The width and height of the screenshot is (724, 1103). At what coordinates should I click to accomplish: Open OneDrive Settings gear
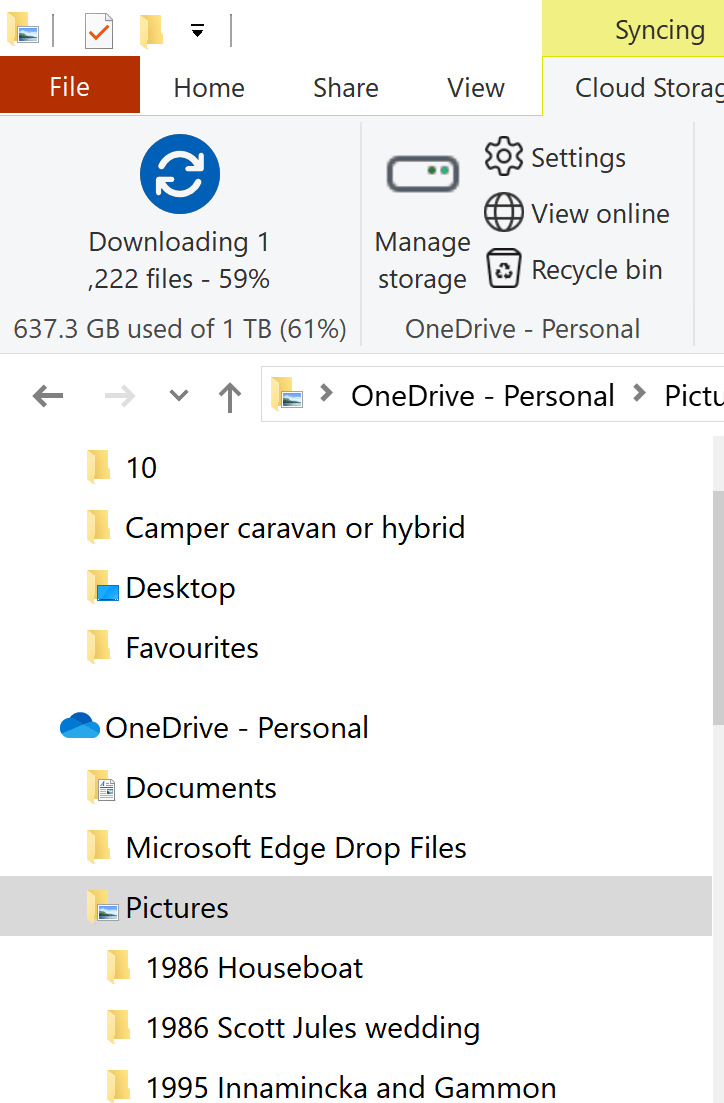pos(503,156)
